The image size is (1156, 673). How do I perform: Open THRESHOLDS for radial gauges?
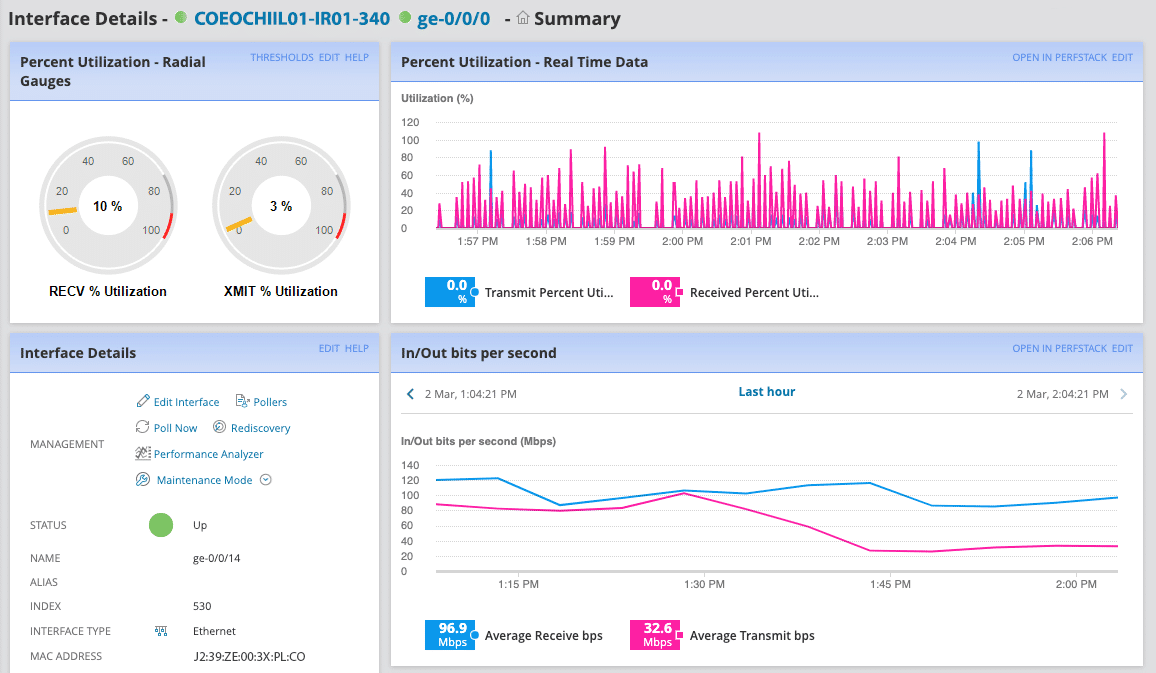pyautogui.click(x=282, y=57)
